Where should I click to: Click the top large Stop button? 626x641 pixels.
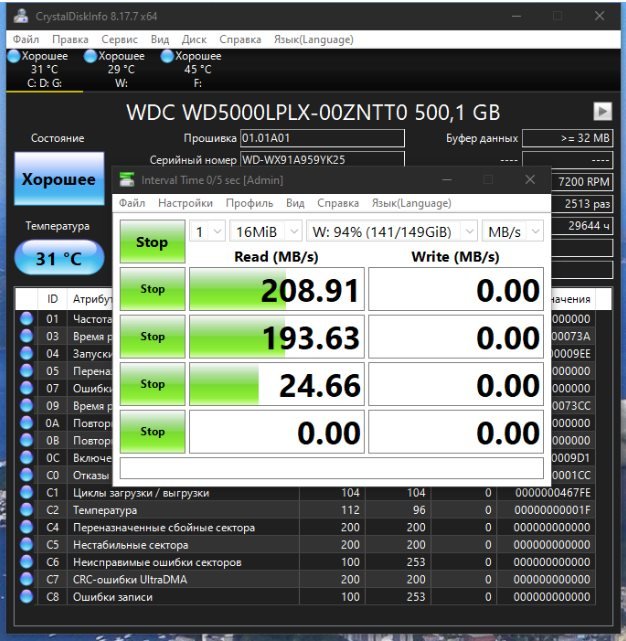point(152,242)
